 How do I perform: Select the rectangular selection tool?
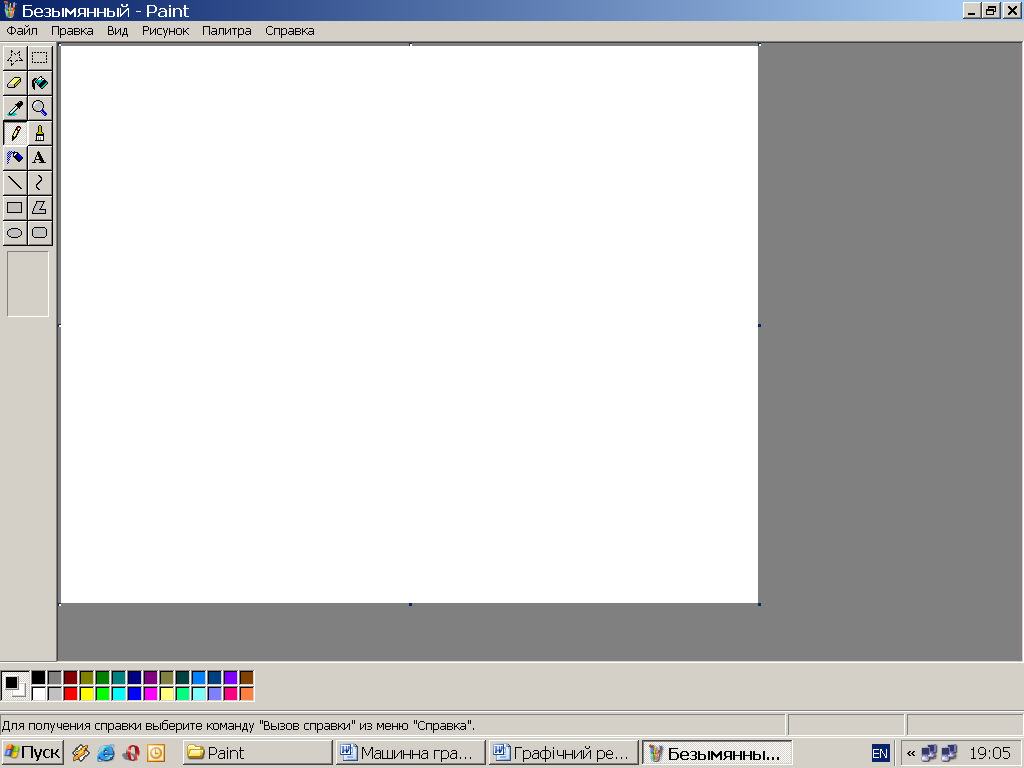(40, 58)
